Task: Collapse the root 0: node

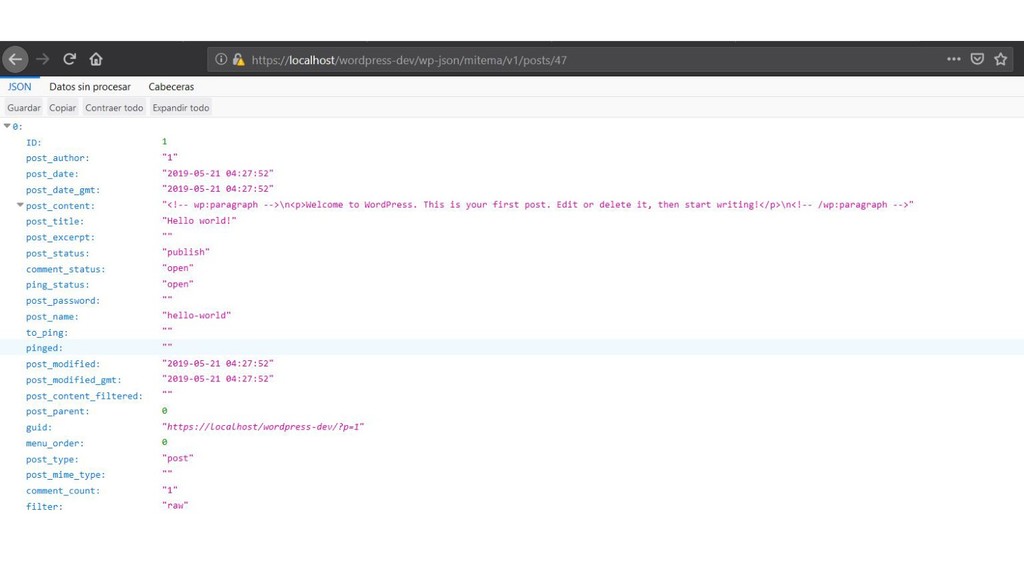Action: pos(7,126)
